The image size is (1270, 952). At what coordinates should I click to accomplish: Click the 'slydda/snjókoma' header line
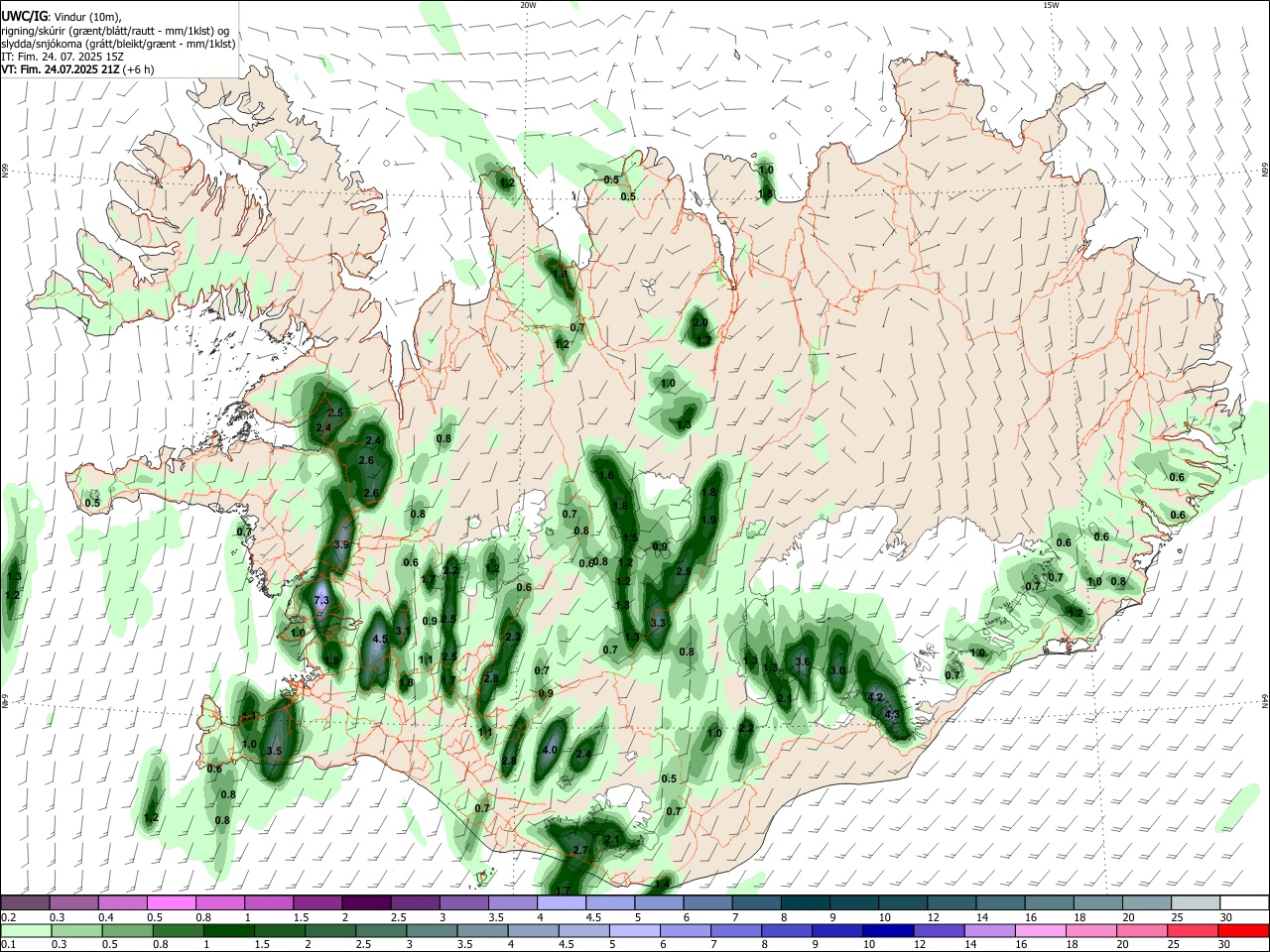(118, 44)
